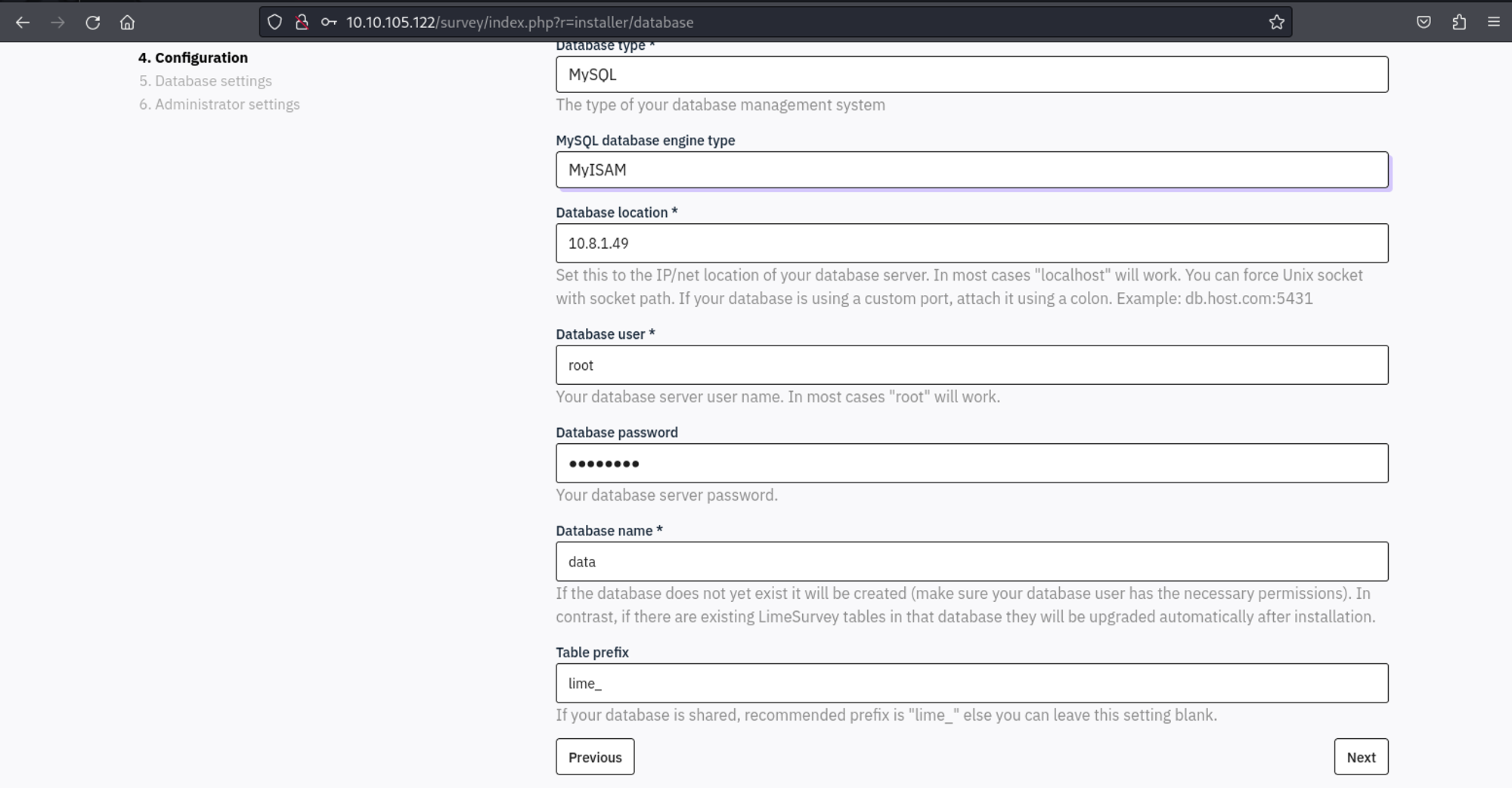The height and width of the screenshot is (788, 1512).
Task: Reload the current page
Action: click(92, 23)
